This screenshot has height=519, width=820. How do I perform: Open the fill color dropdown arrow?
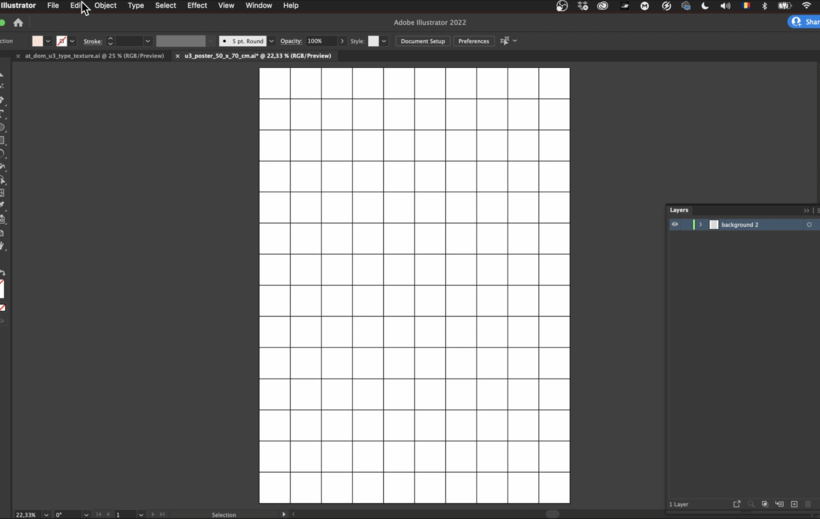[x=48, y=41]
